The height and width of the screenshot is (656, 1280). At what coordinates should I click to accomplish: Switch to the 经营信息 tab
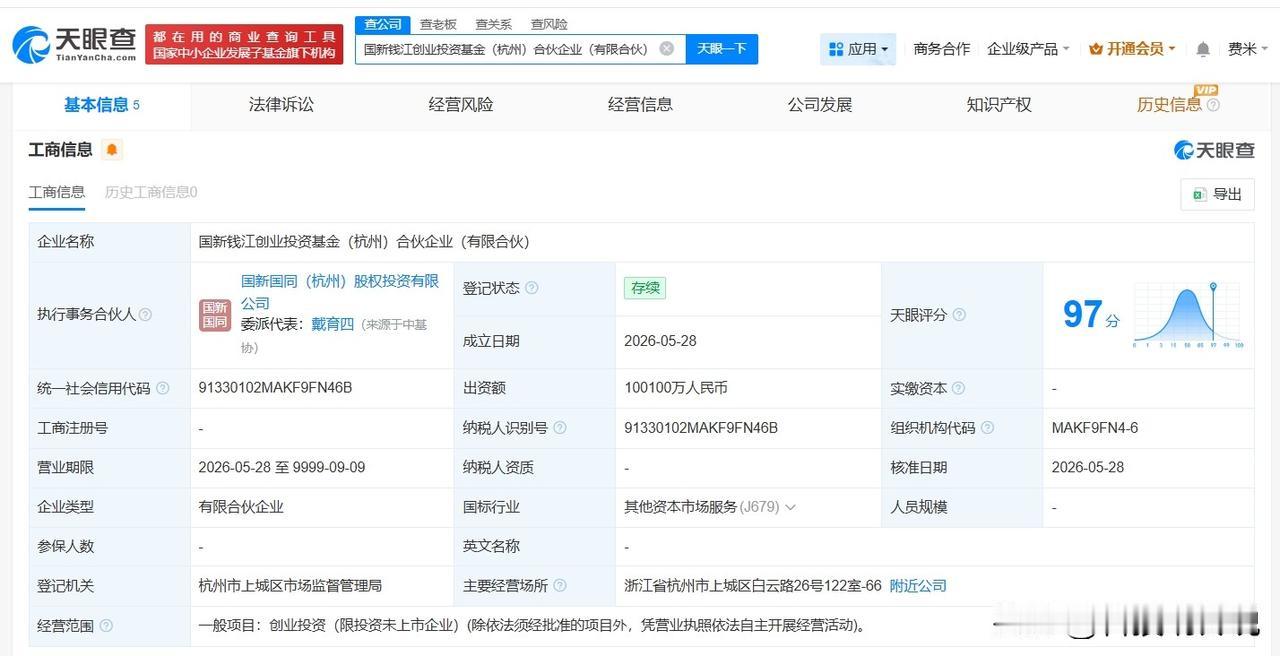point(640,105)
